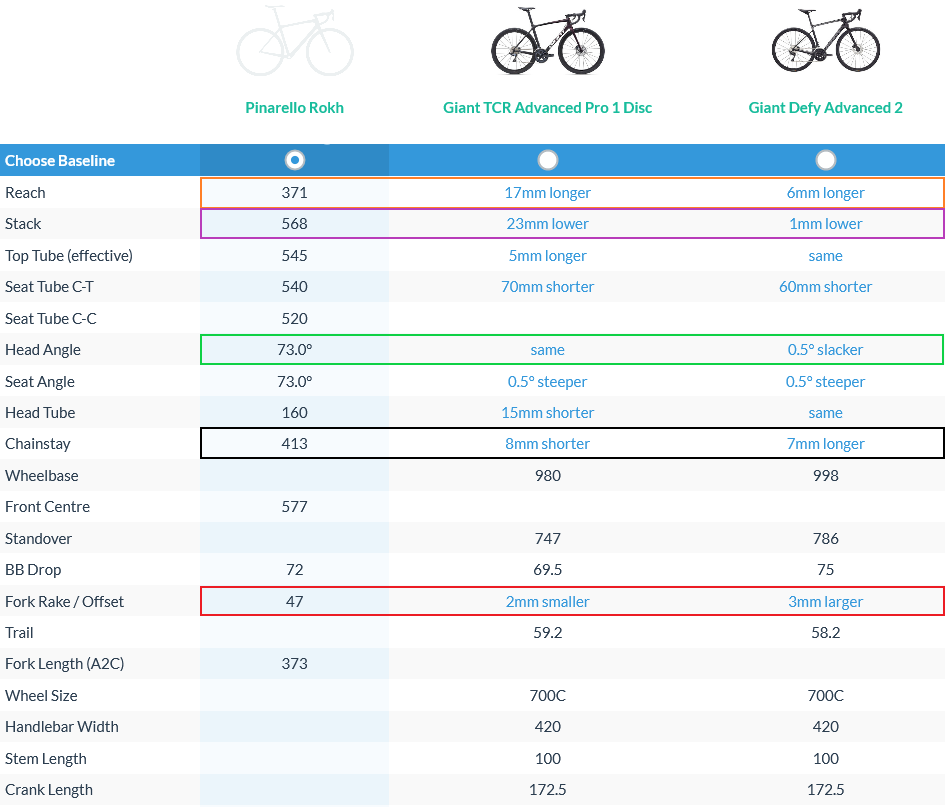This screenshot has height=807, width=946.
Task: Click the Stem Length label
Action: [x=46, y=759]
